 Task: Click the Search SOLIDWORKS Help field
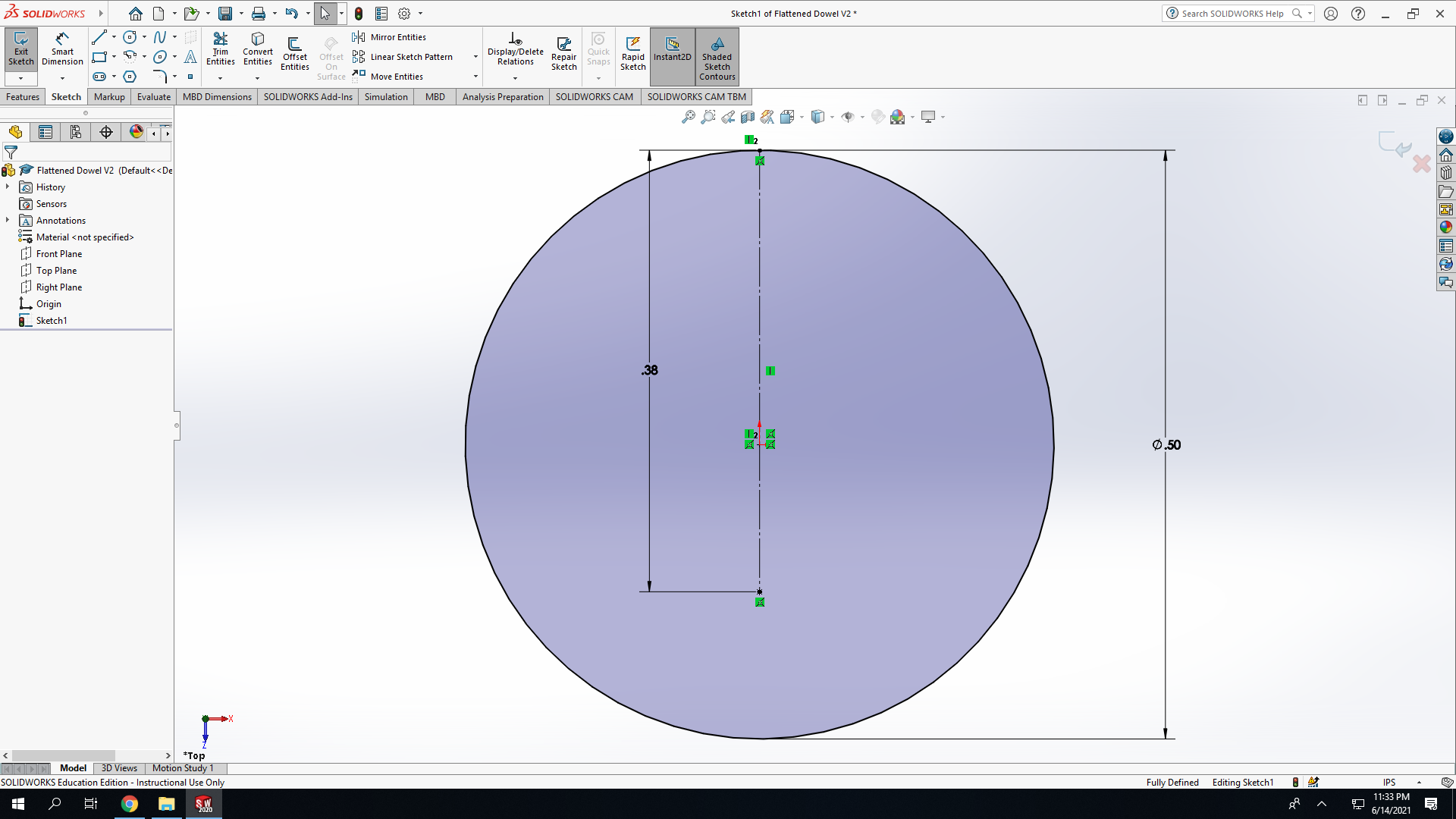1232,14
